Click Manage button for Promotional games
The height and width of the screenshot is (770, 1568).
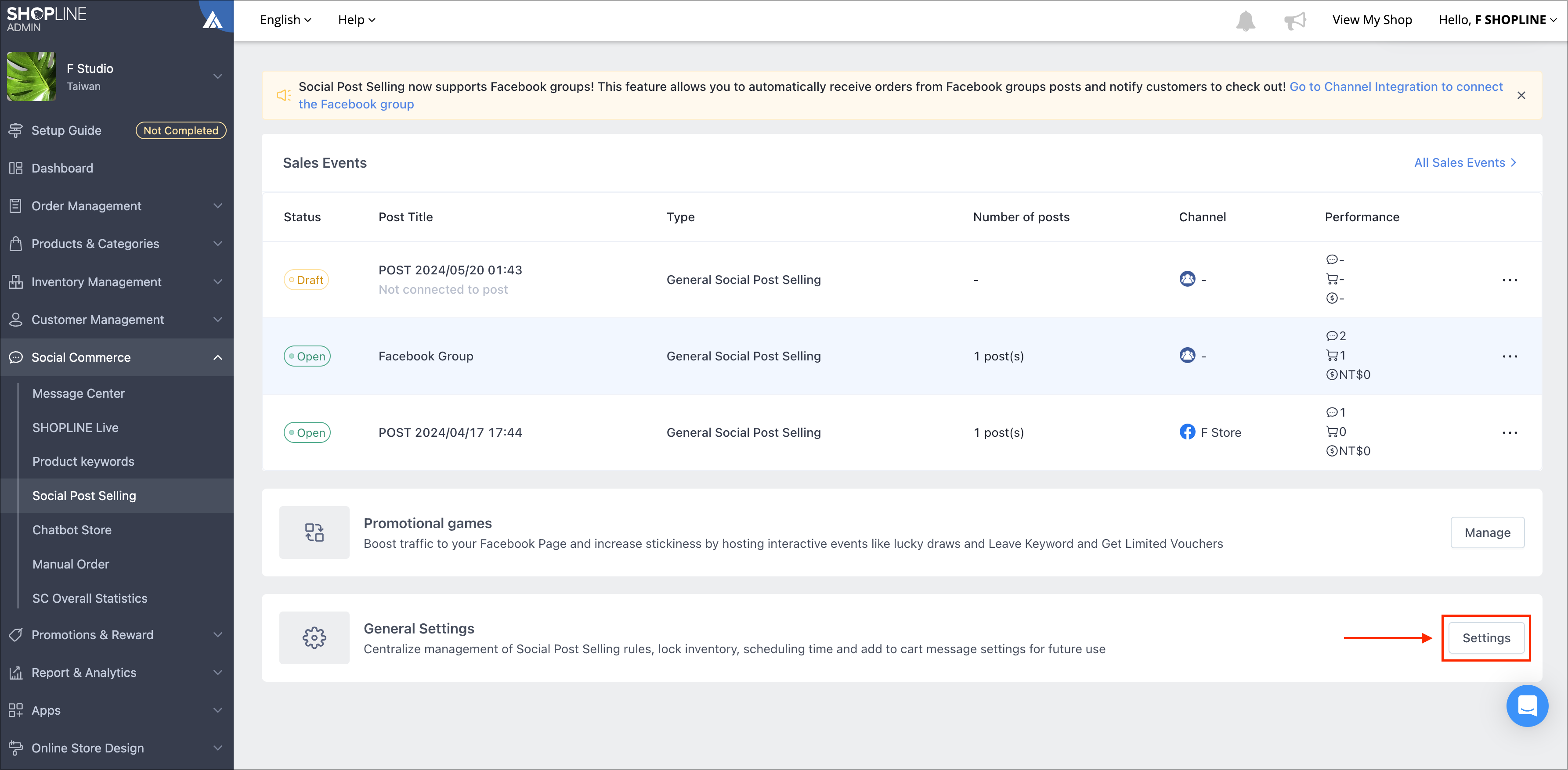click(x=1487, y=532)
